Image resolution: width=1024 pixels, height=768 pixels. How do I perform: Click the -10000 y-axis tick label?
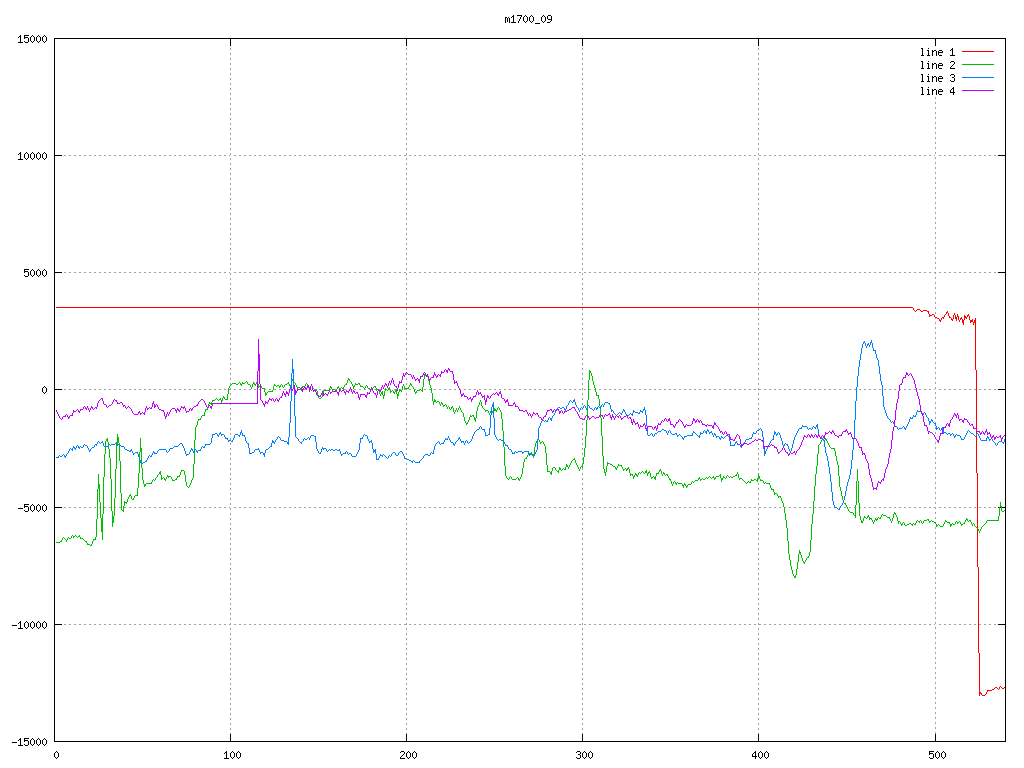tap(27, 624)
